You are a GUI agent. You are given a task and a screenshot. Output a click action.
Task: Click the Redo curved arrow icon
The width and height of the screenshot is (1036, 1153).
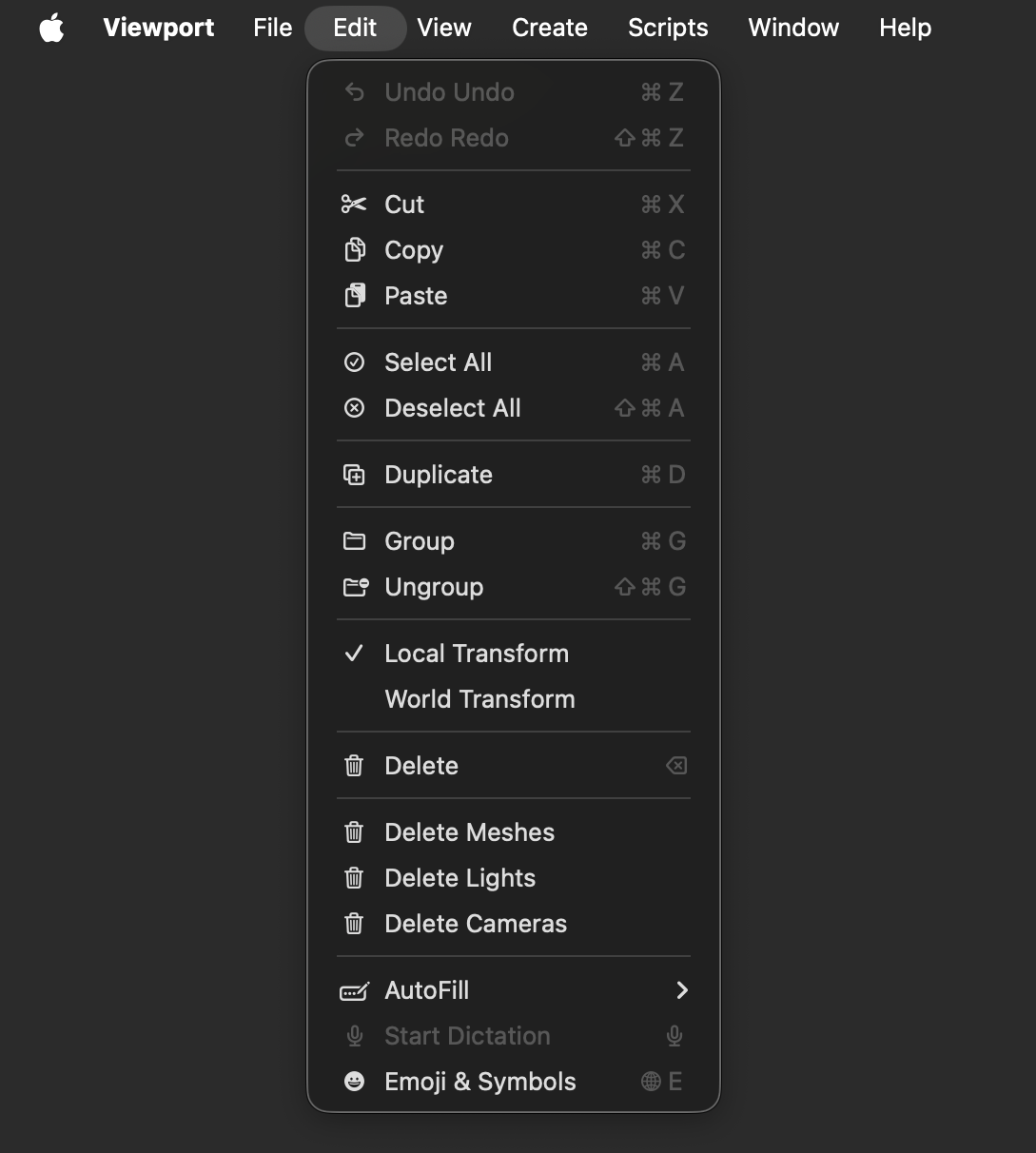[354, 138]
